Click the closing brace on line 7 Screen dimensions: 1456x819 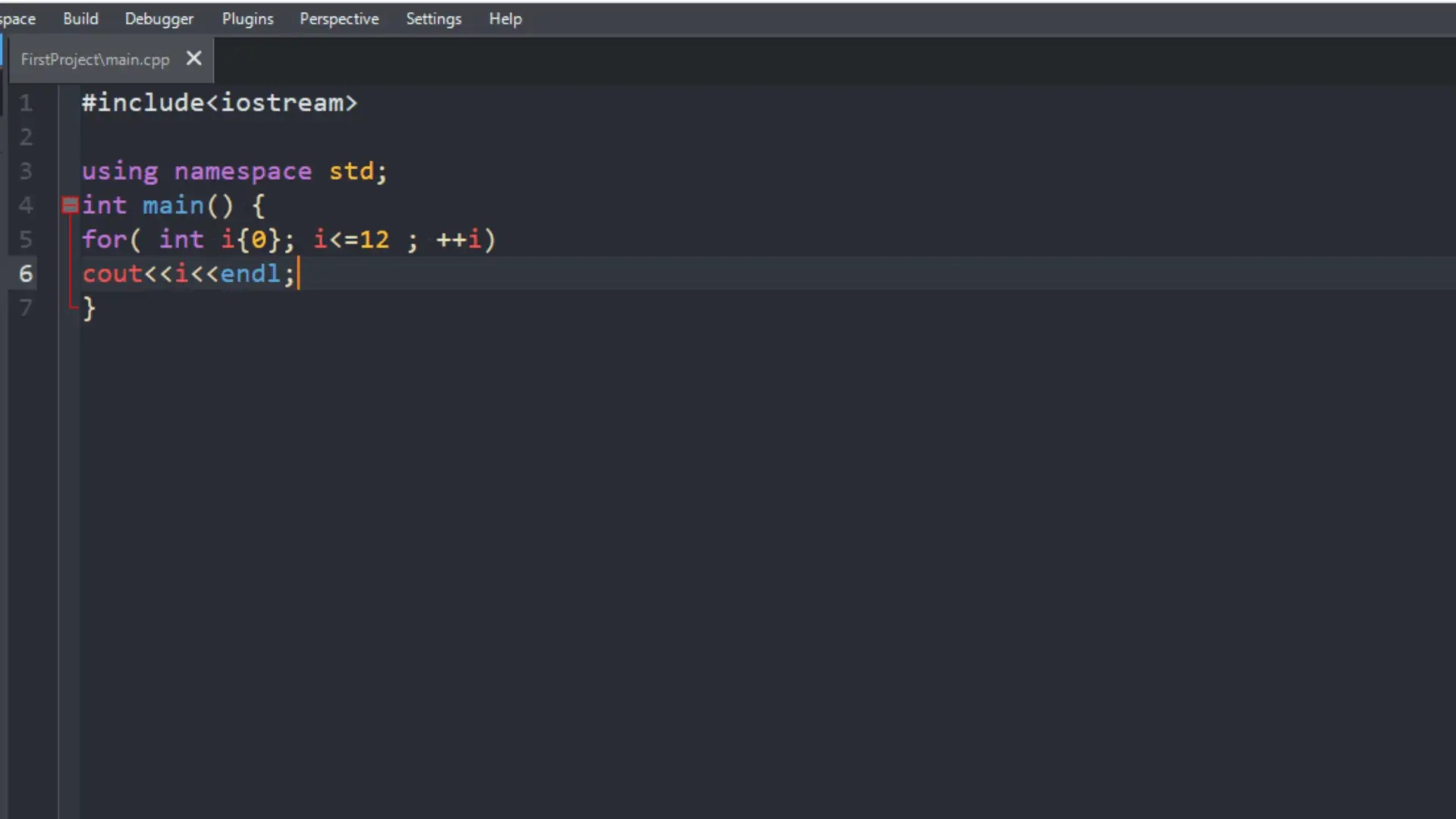(x=89, y=308)
